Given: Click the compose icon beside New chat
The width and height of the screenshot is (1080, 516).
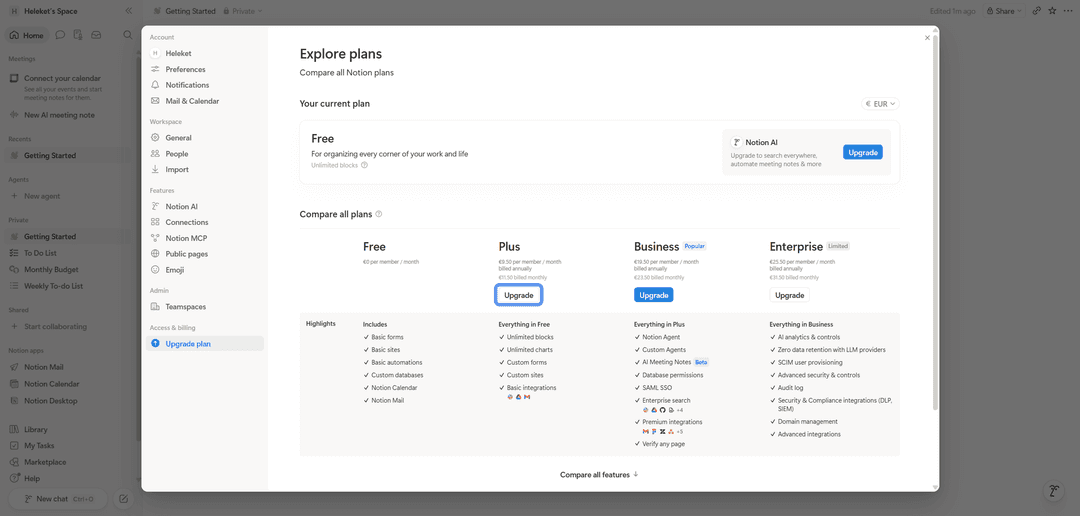Looking at the screenshot, I should (123, 499).
